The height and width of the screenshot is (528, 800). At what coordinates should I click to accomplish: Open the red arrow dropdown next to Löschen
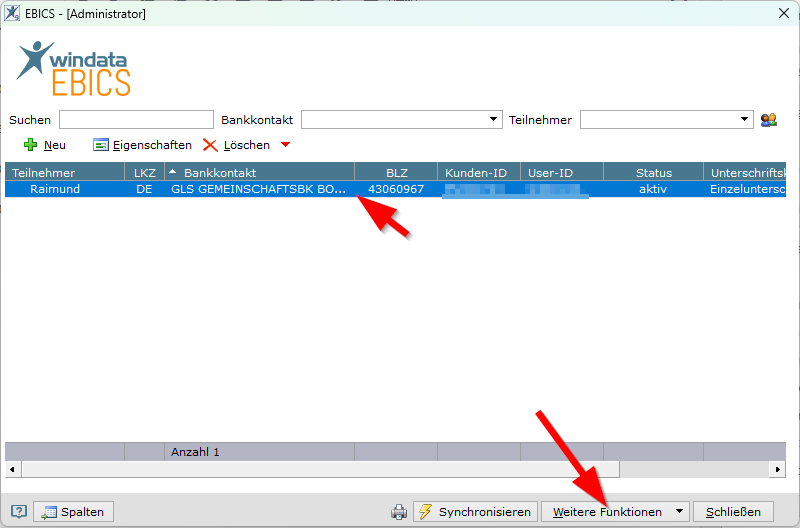[x=285, y=145]
